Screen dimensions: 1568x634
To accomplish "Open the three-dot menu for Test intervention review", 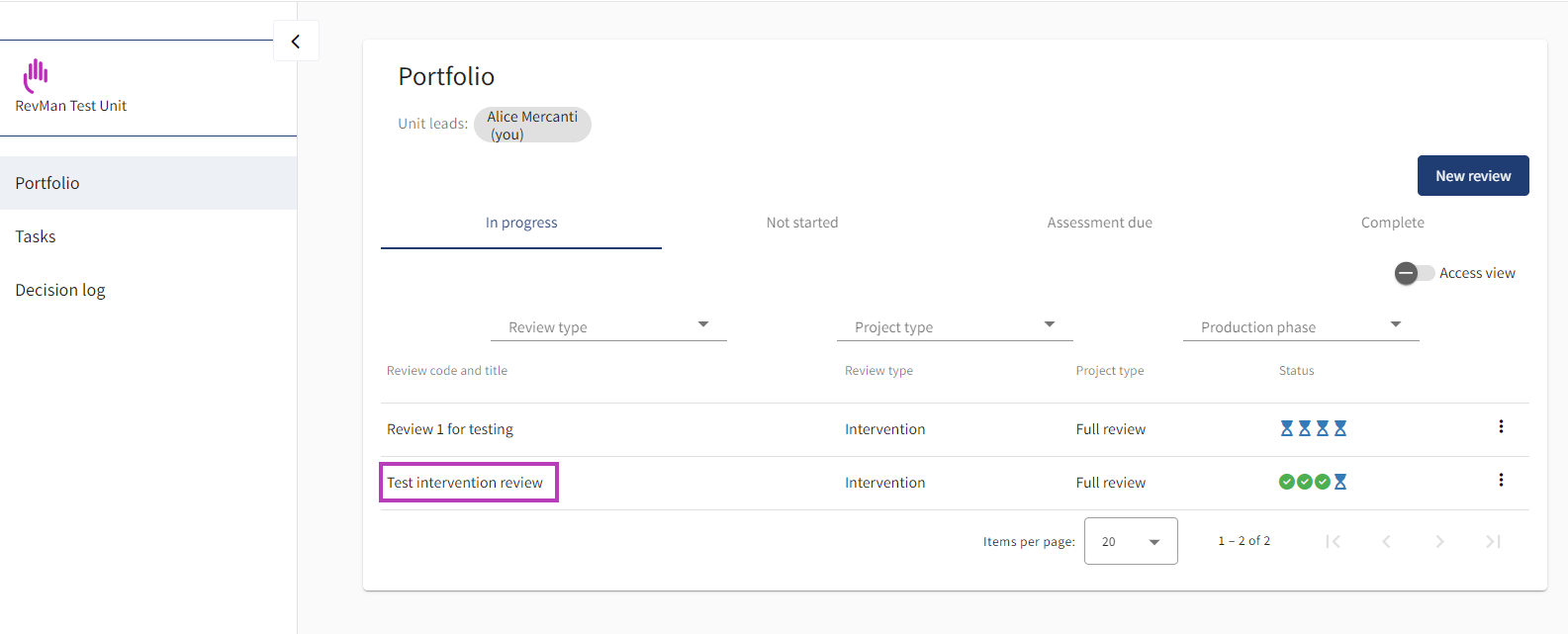I will 1501,481.
